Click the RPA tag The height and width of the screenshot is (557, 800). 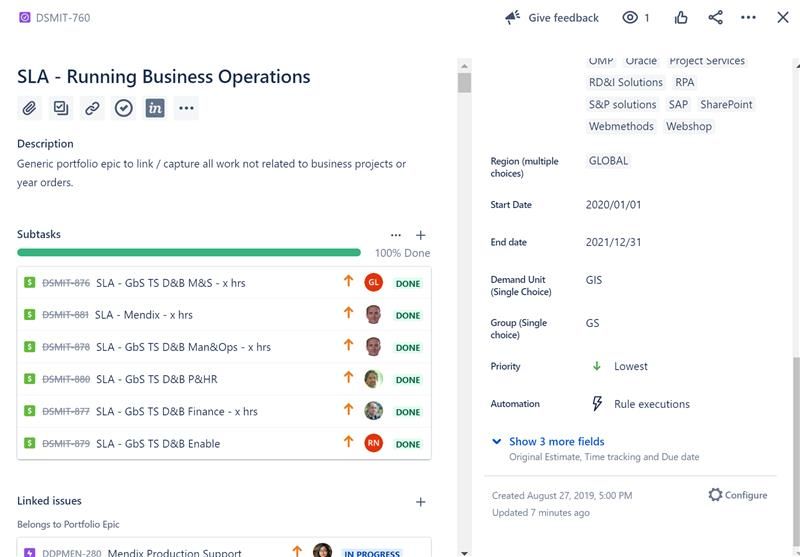[684, 83]
